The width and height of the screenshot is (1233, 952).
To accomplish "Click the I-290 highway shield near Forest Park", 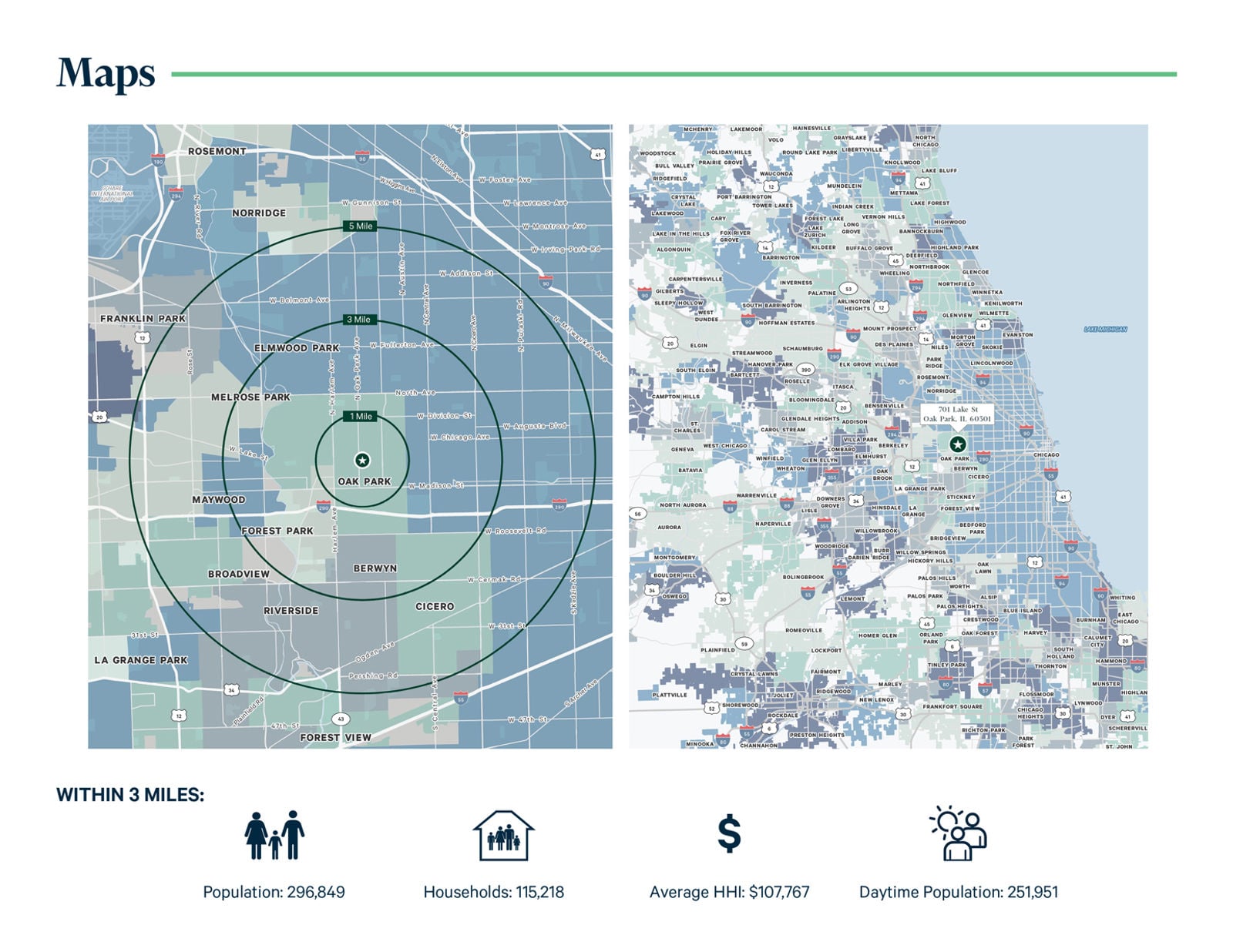I will click(324, 506).
